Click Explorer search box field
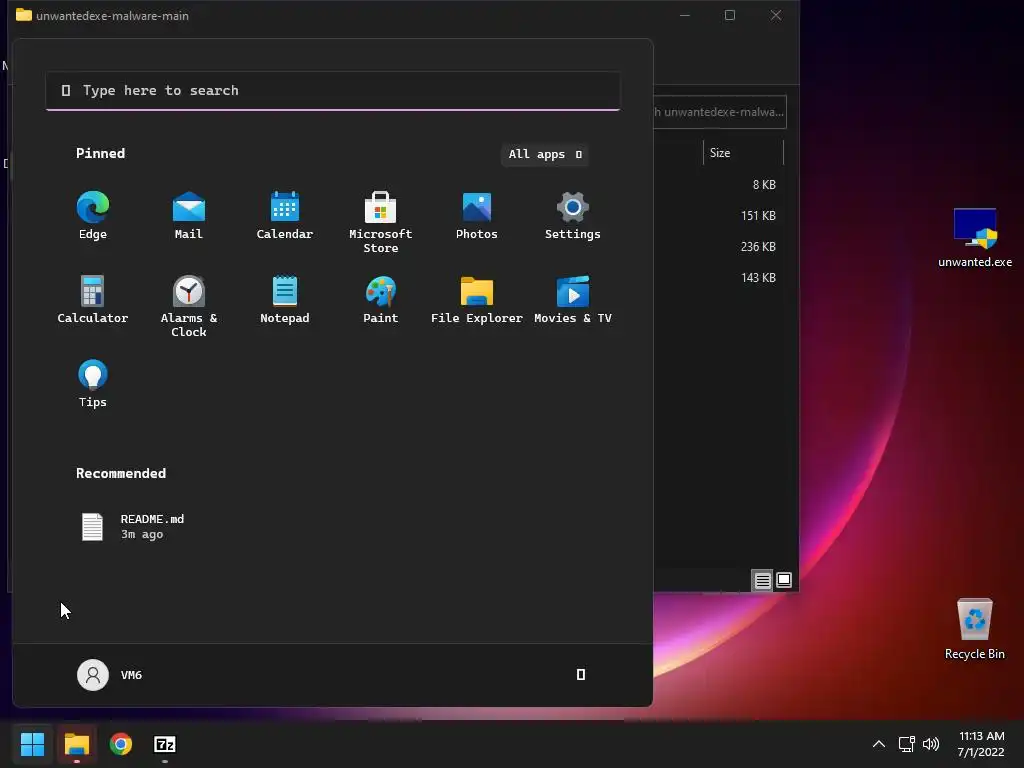This screenshot has height=768, width=1024. point(720,112)
